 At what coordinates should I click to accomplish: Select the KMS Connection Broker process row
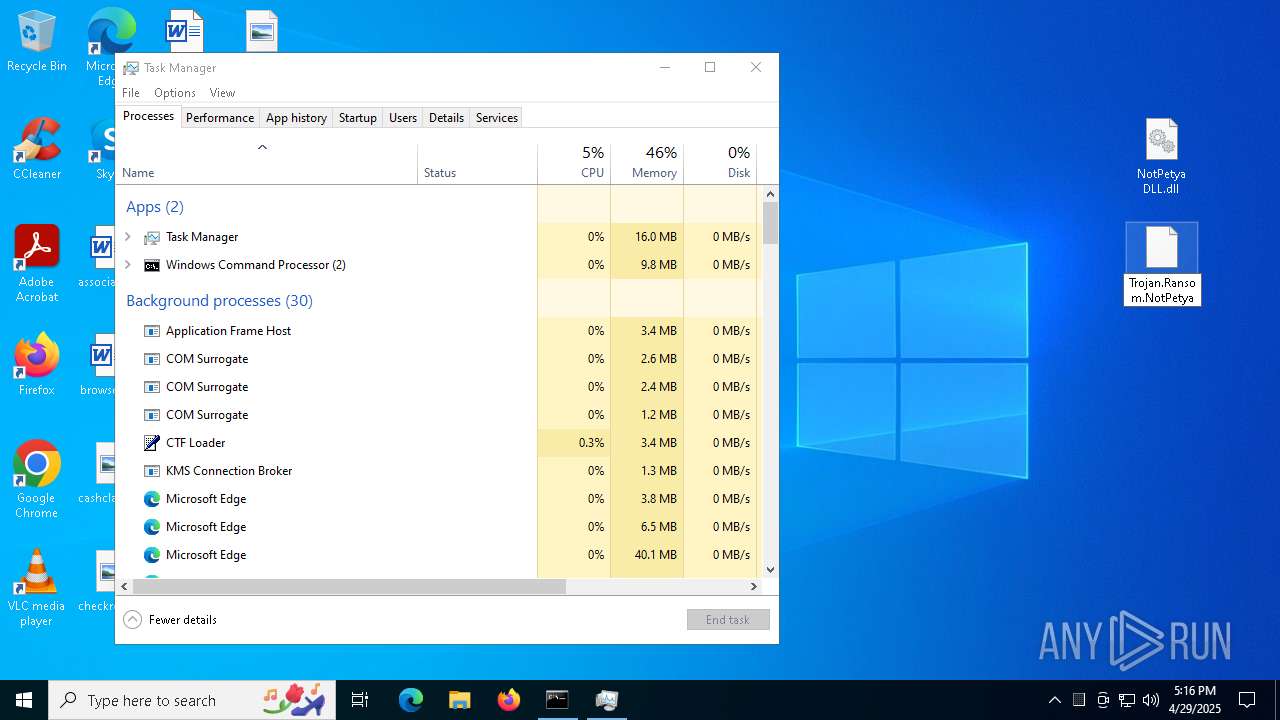437,471
